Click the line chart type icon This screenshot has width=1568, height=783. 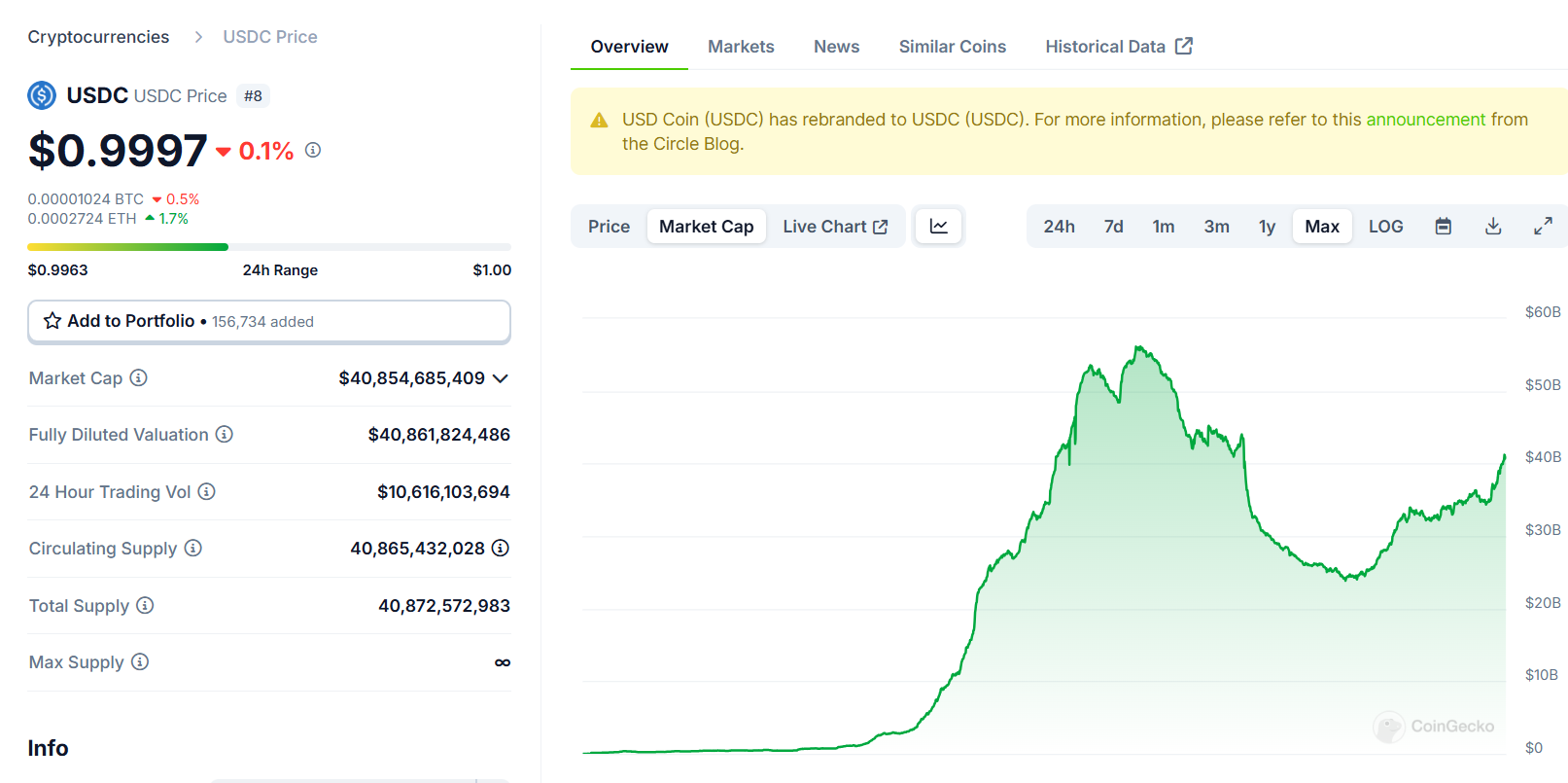[x=939, y=227]
